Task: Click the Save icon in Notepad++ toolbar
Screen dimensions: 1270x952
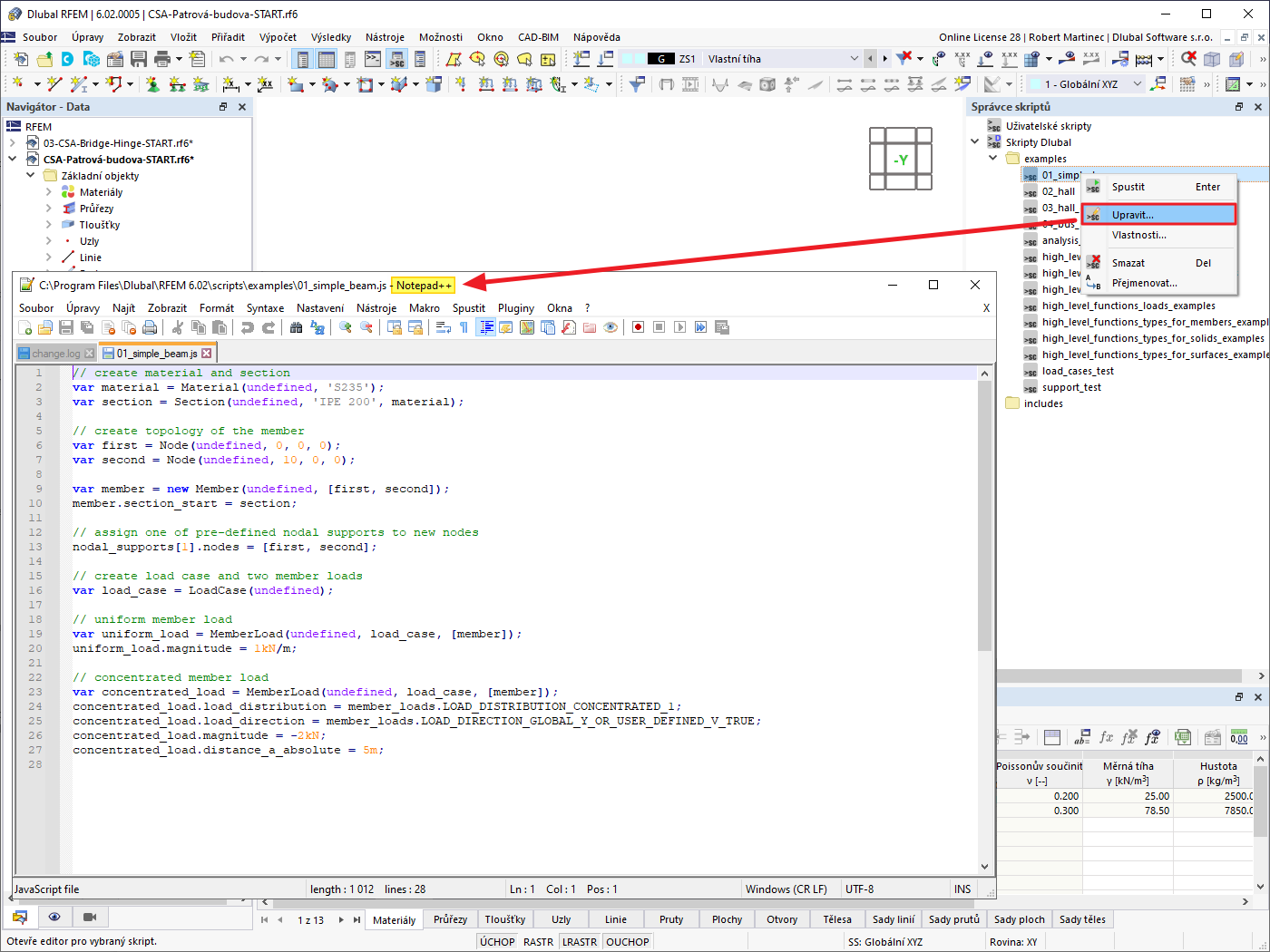Action: click(66, 327)
